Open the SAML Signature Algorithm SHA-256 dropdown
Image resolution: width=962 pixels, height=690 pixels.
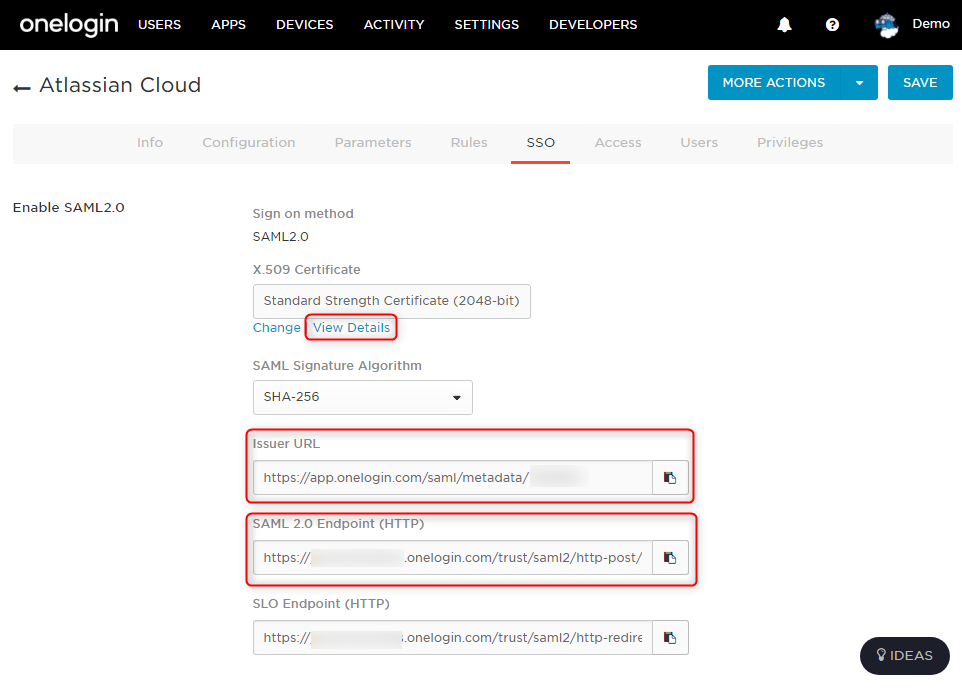pyautogui.click(x=363, y=397)
